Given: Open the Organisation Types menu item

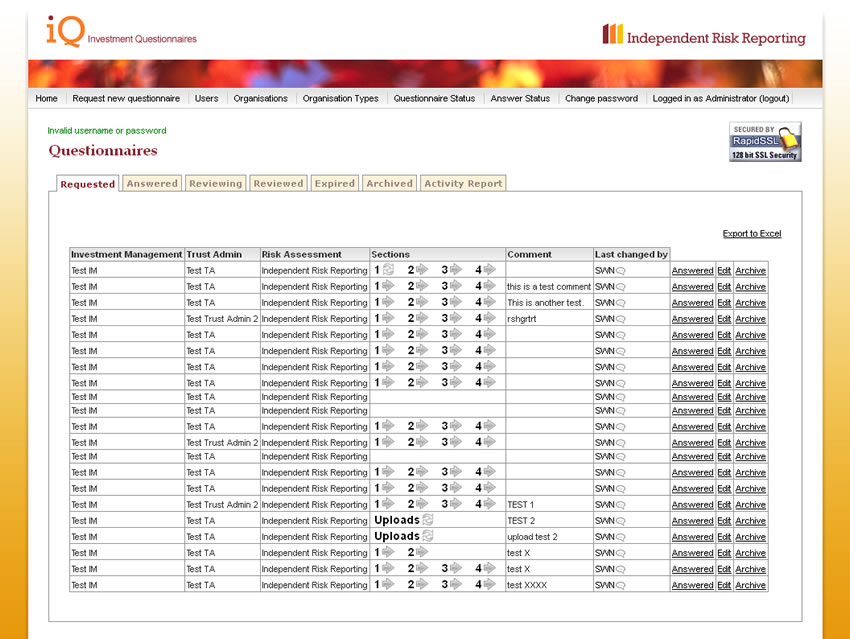Looking at the screenshot, I should [340, 98].
